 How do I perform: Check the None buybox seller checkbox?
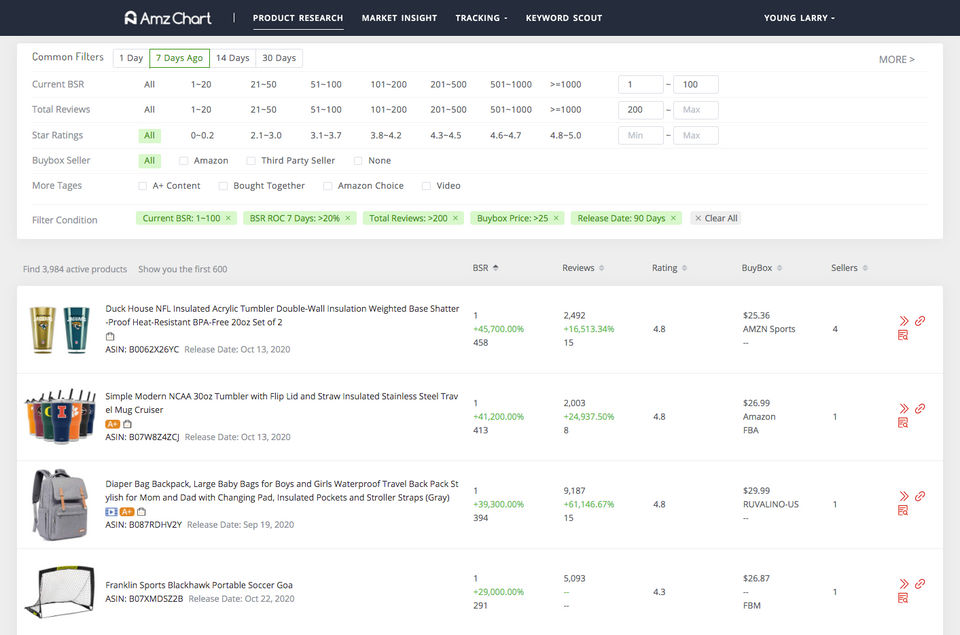(358, 160)
